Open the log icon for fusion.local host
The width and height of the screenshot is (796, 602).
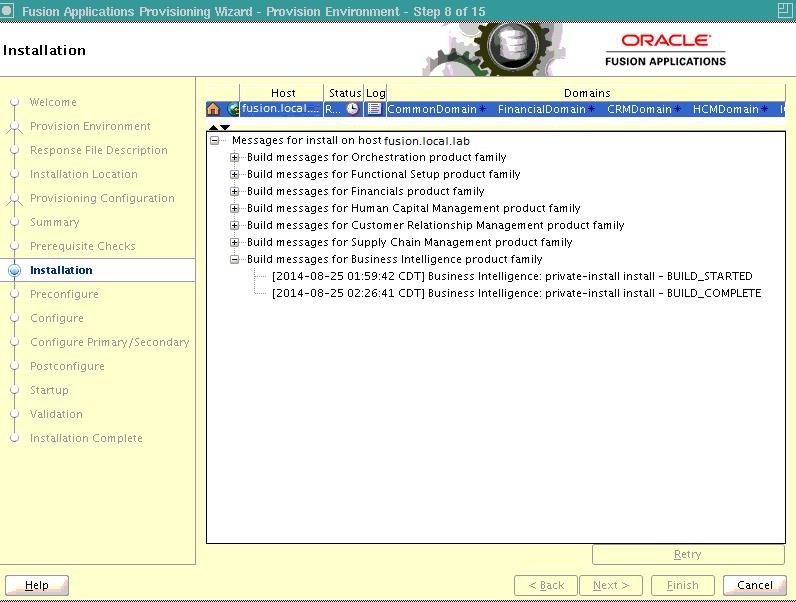pyautogui.click(x=374, y=109)
